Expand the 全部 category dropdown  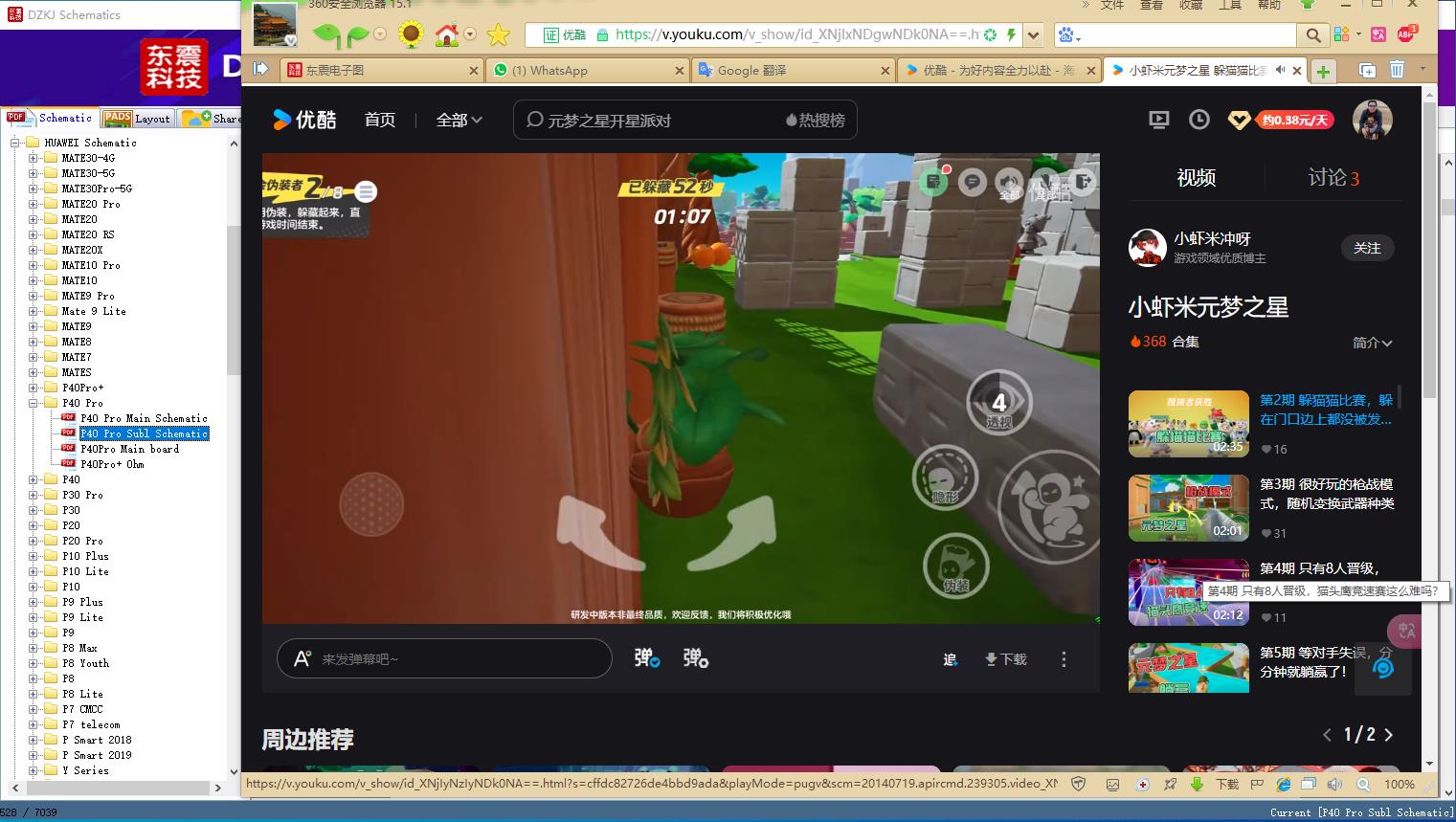(459, 120)
